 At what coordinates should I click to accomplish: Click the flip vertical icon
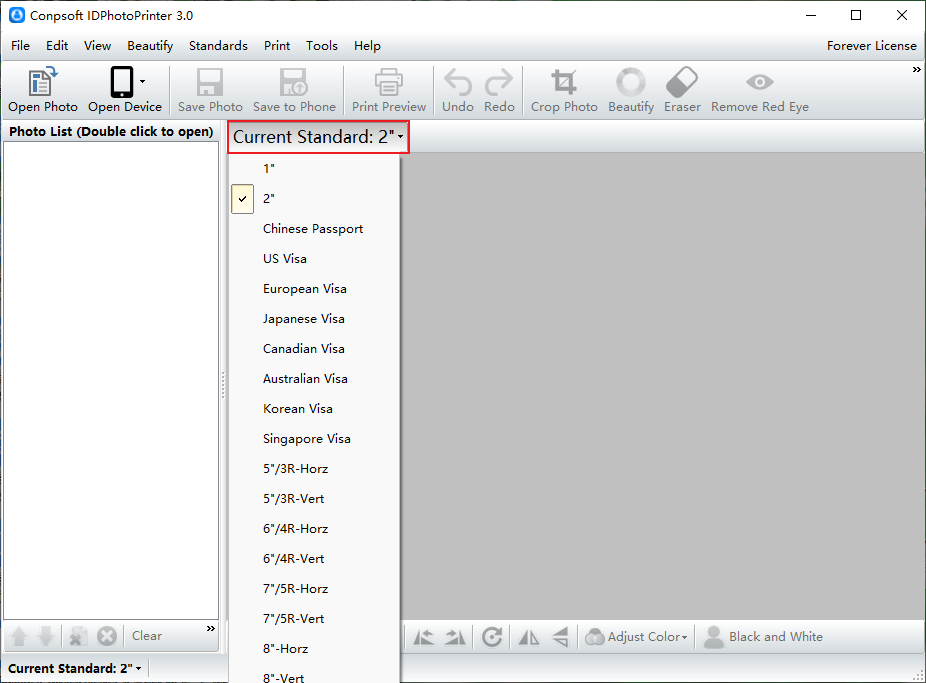[560, 637]
